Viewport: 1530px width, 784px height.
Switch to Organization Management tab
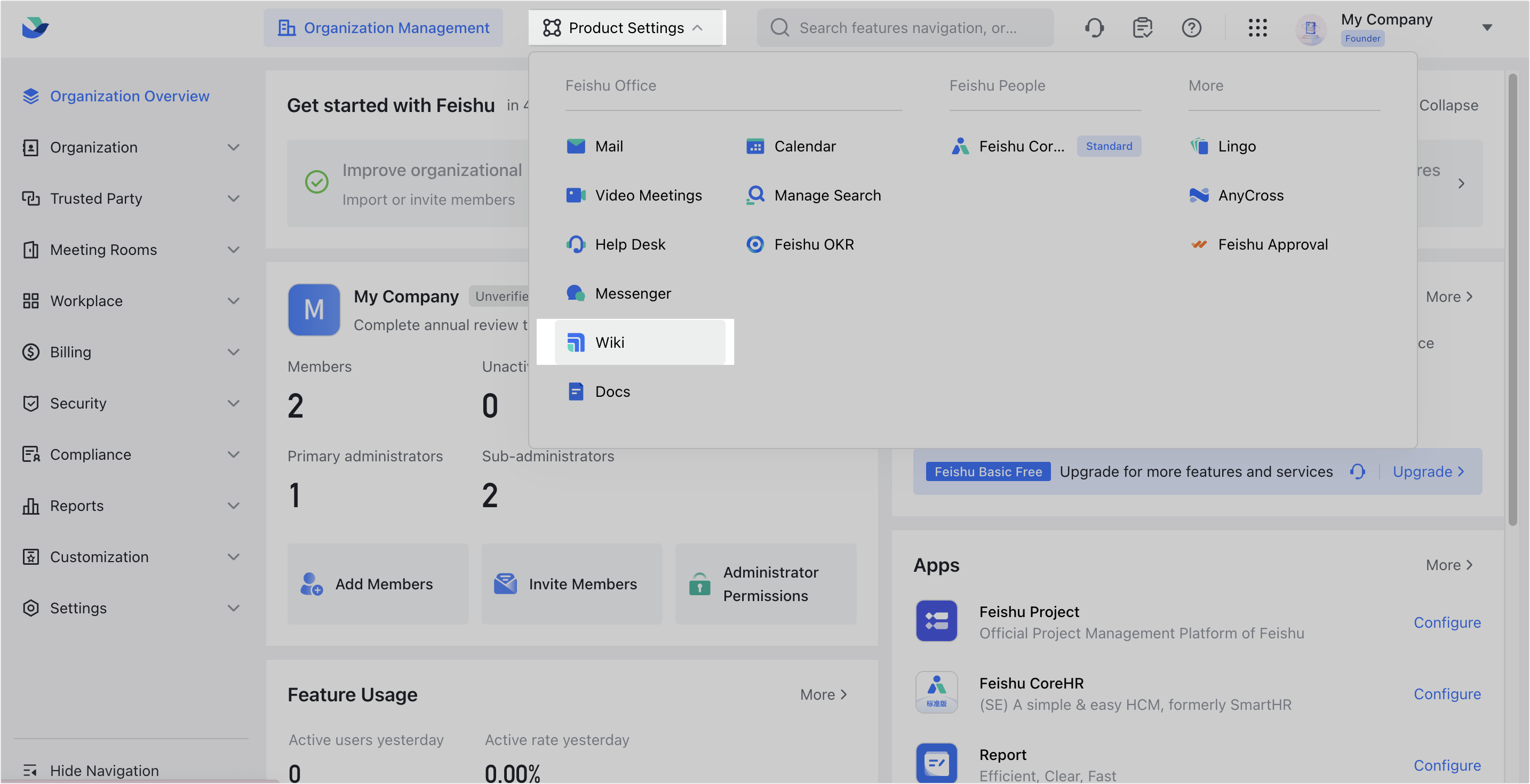pos(383,27)
